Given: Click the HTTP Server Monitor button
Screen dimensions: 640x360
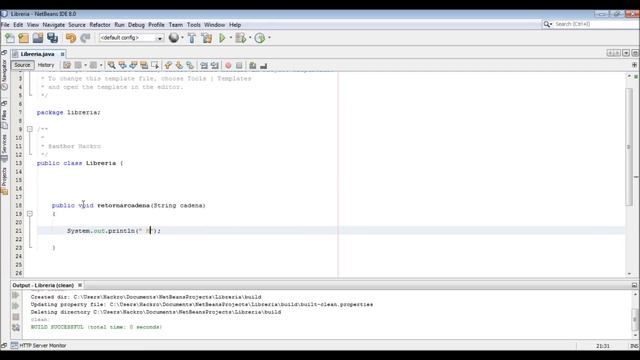Looking at the screenshot, I should coord(38,345).
